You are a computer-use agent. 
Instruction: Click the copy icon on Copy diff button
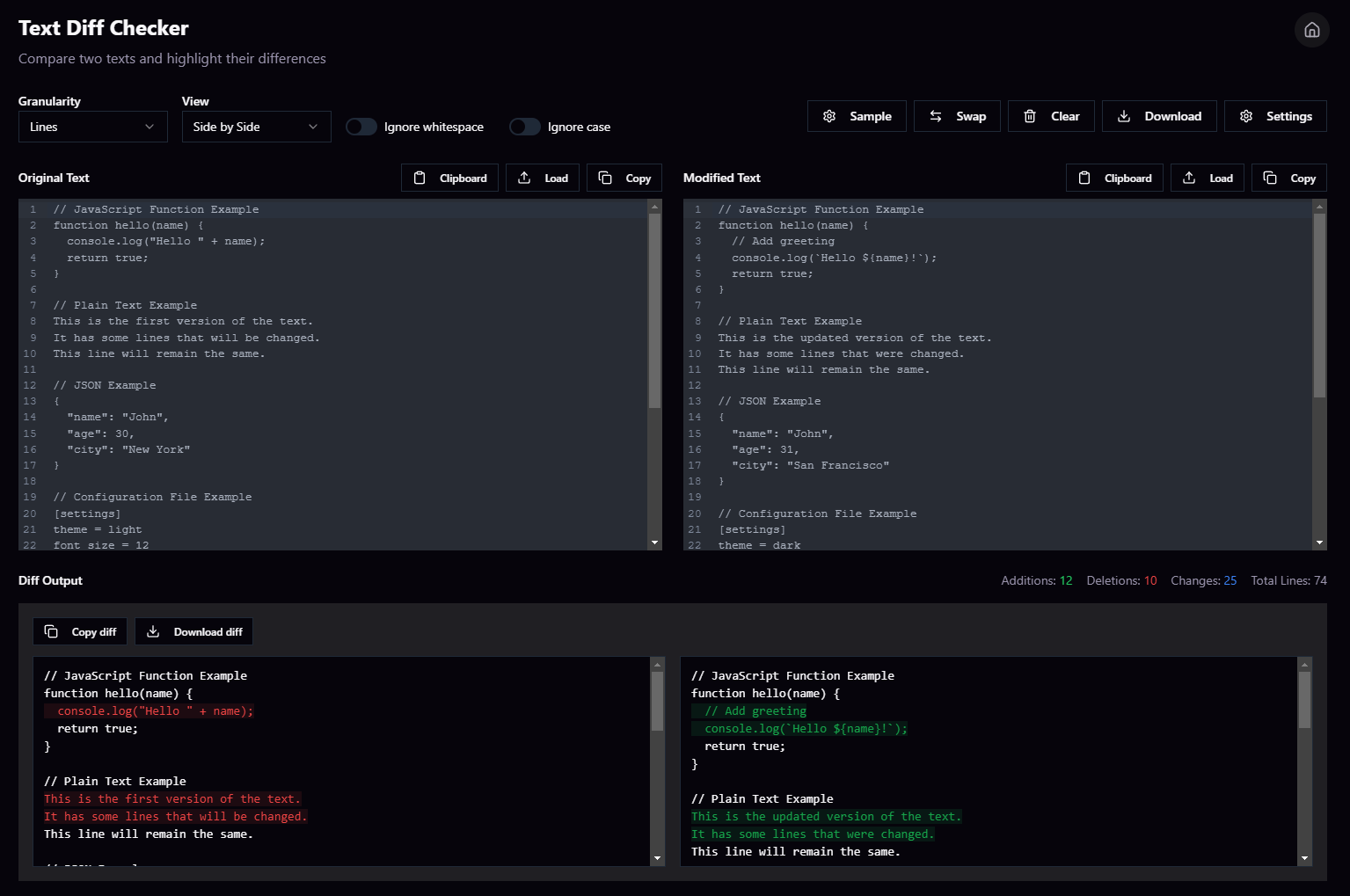(50, 631)
